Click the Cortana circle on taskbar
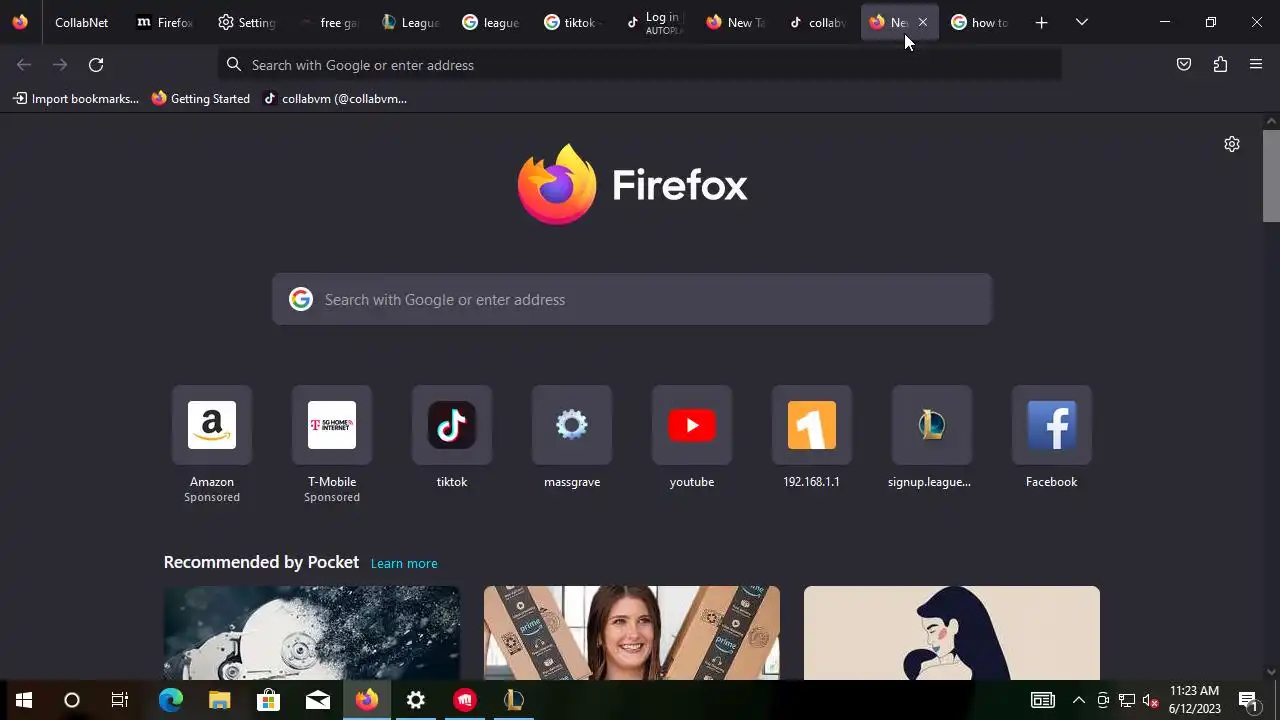The image size is (1280, 720). (72, 700)
